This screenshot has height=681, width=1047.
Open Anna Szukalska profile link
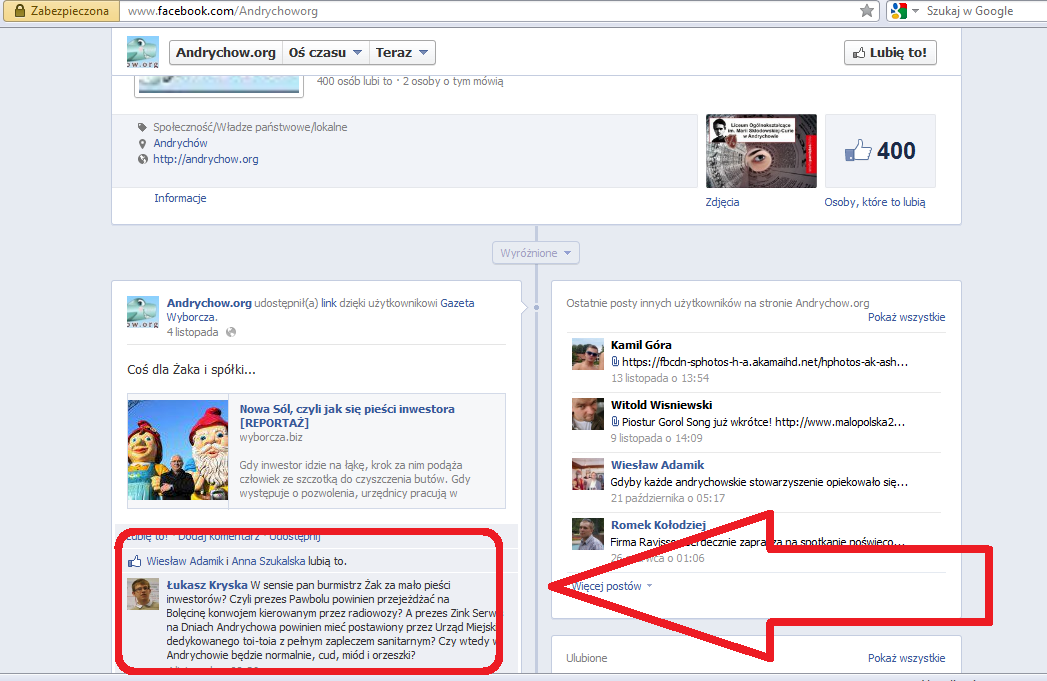268,561
